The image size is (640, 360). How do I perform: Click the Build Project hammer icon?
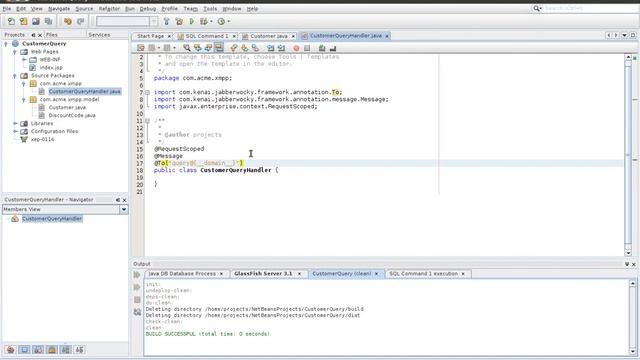tap(166, 21)
